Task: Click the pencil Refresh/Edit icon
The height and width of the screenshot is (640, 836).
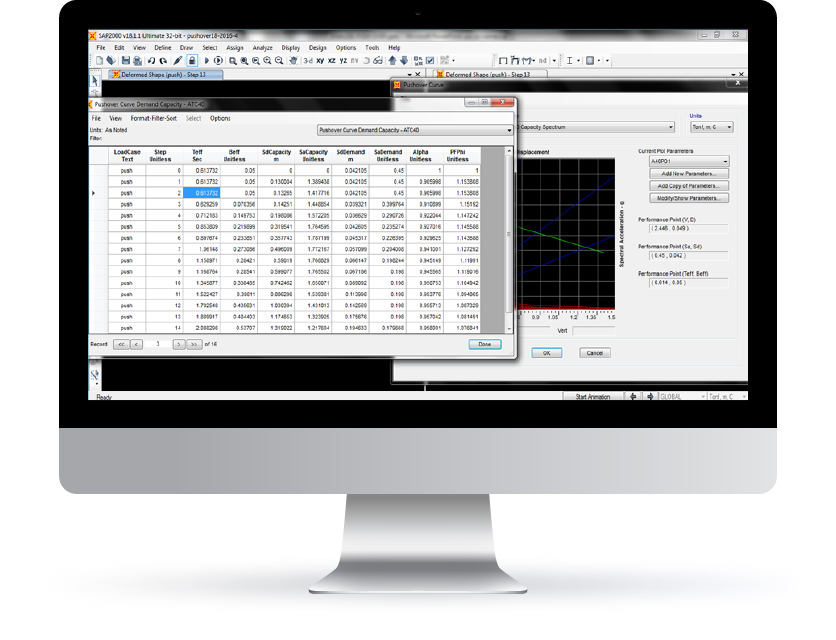Action: [178, 61]
